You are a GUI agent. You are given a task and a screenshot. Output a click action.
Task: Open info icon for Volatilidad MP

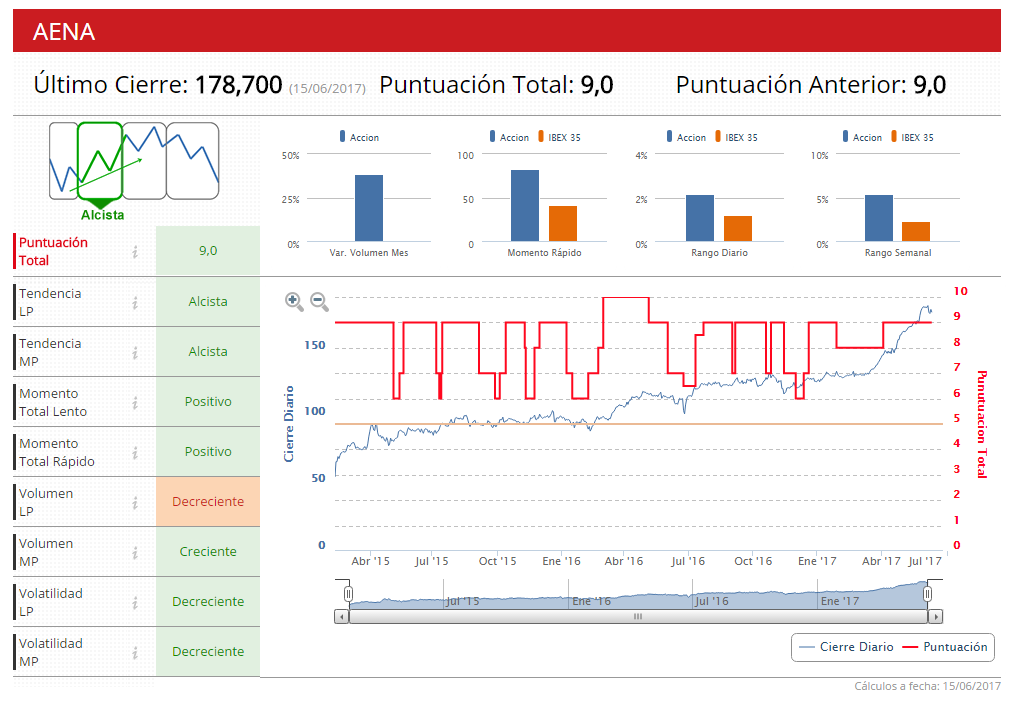(x=135, y=653)
